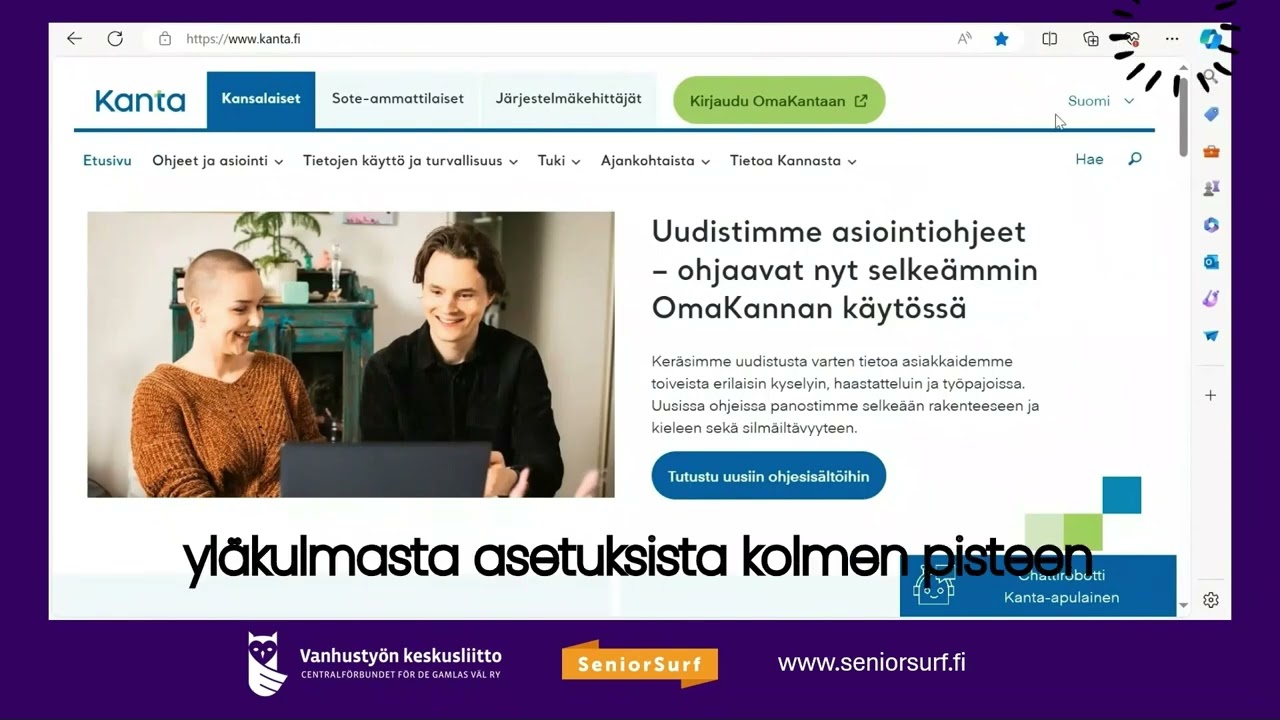This screenshot has width=1280, height=720.
Task: Click the search magnifier next to Hae
Action: 1135,159
